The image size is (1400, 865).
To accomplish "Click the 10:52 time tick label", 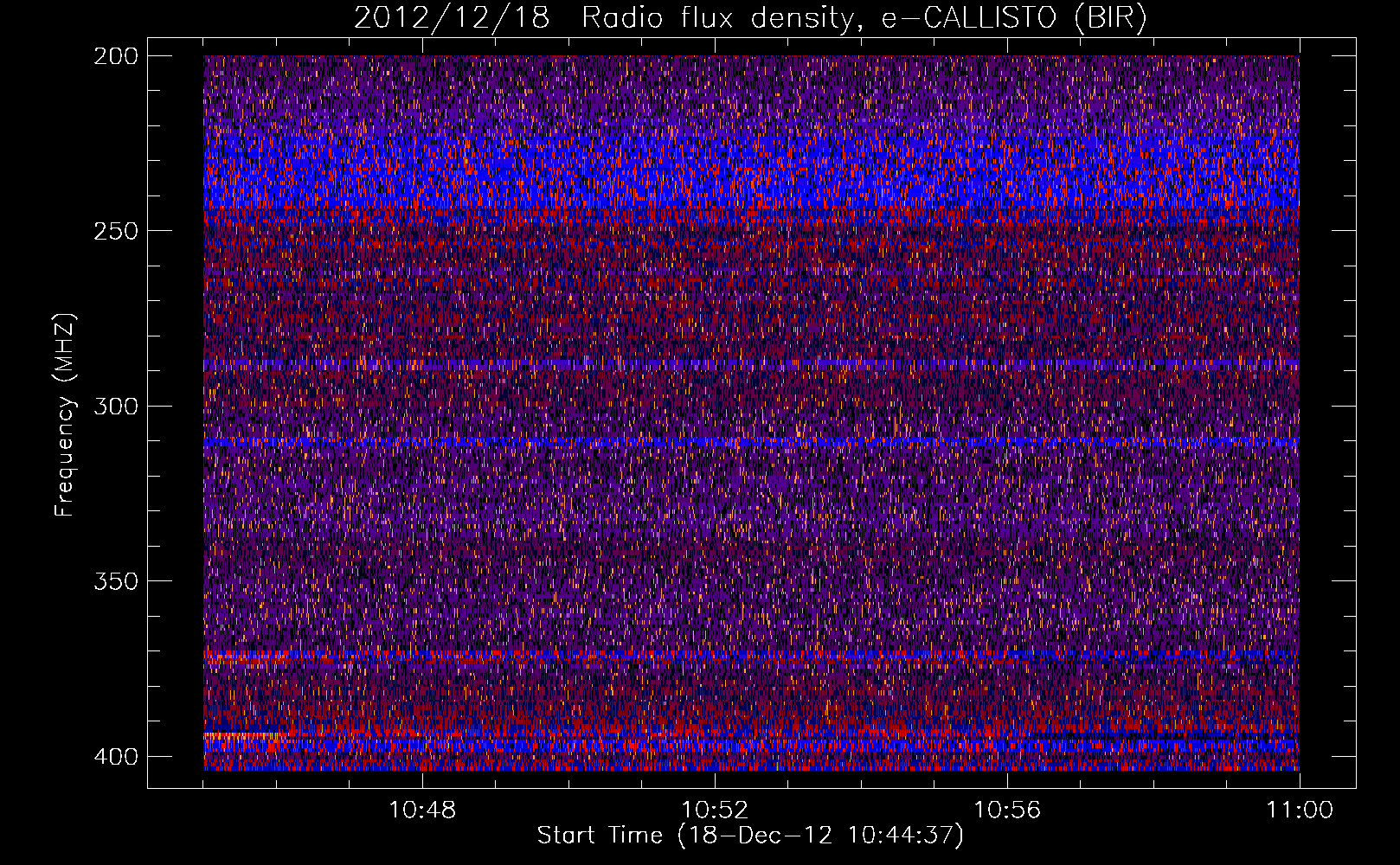I will (x=715, y=811).
